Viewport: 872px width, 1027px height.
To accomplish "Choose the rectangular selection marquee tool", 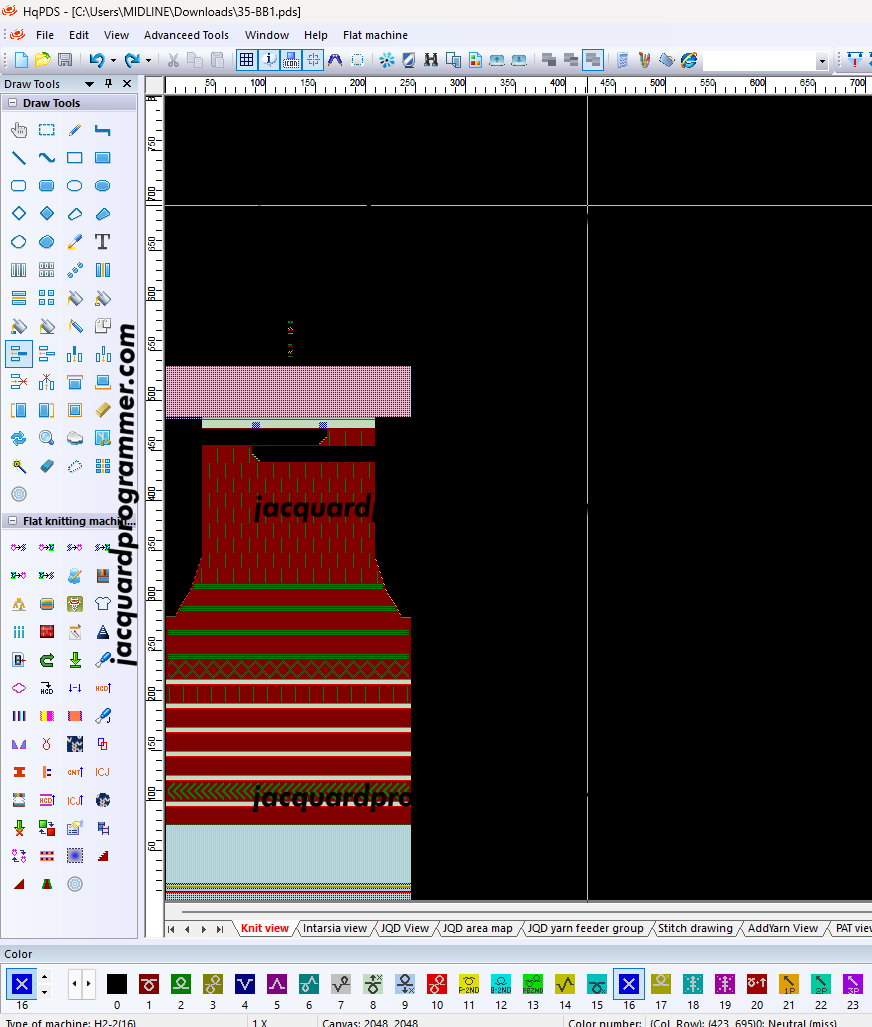I will pyautogui.click(x=47, y=130).
